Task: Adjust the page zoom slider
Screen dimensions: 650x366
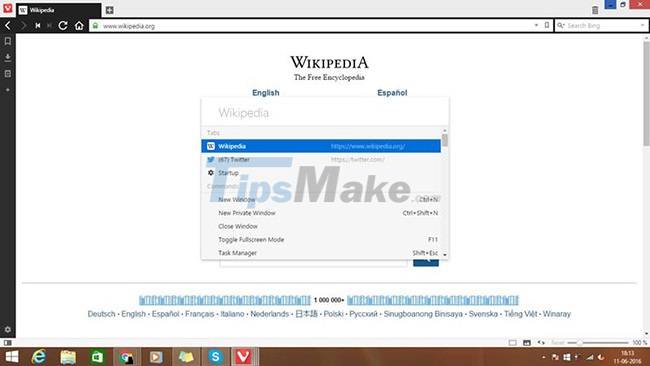Action: (x=598, y=343)
